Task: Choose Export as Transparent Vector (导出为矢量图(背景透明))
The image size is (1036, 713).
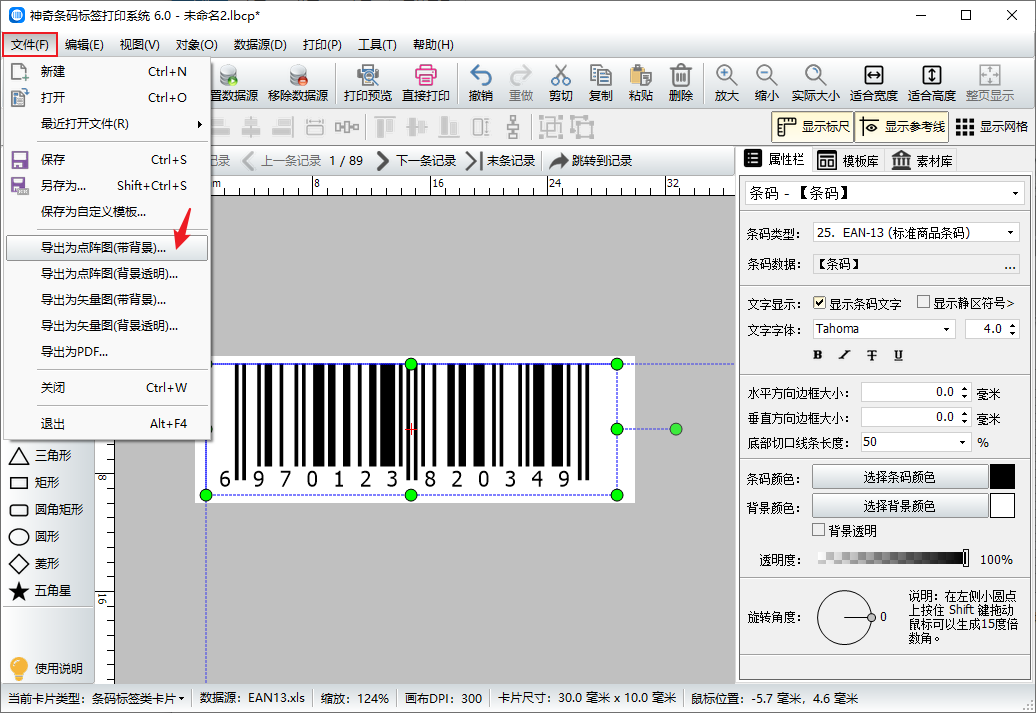Action: pos(107,326)
